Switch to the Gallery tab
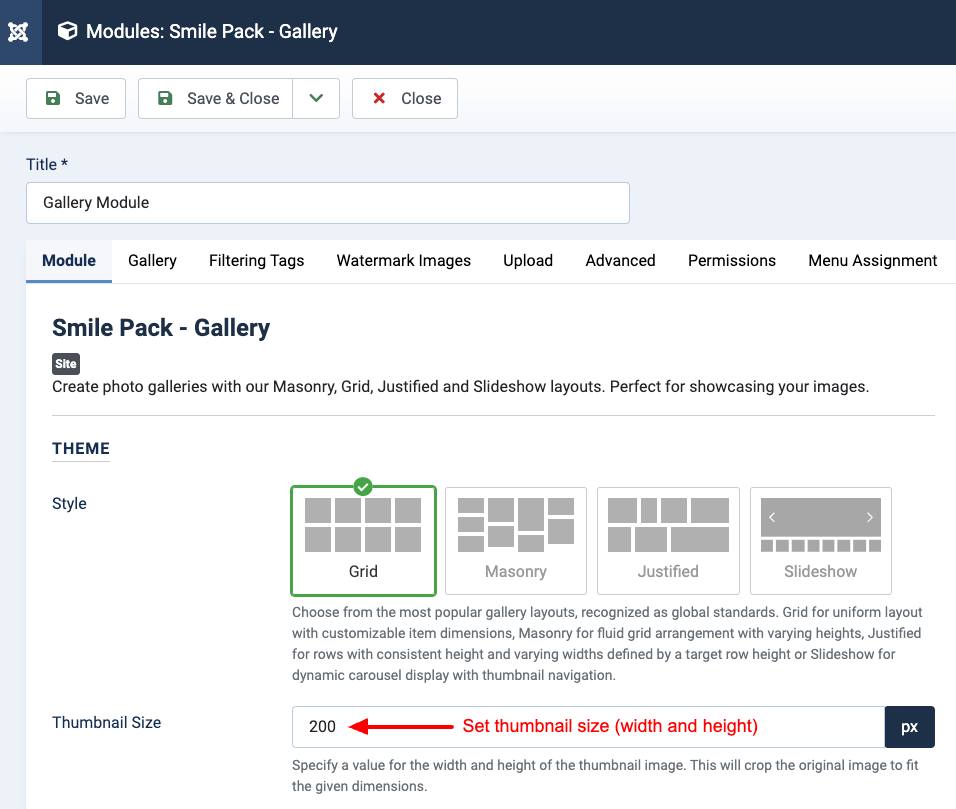 click(x=152, y=260)
